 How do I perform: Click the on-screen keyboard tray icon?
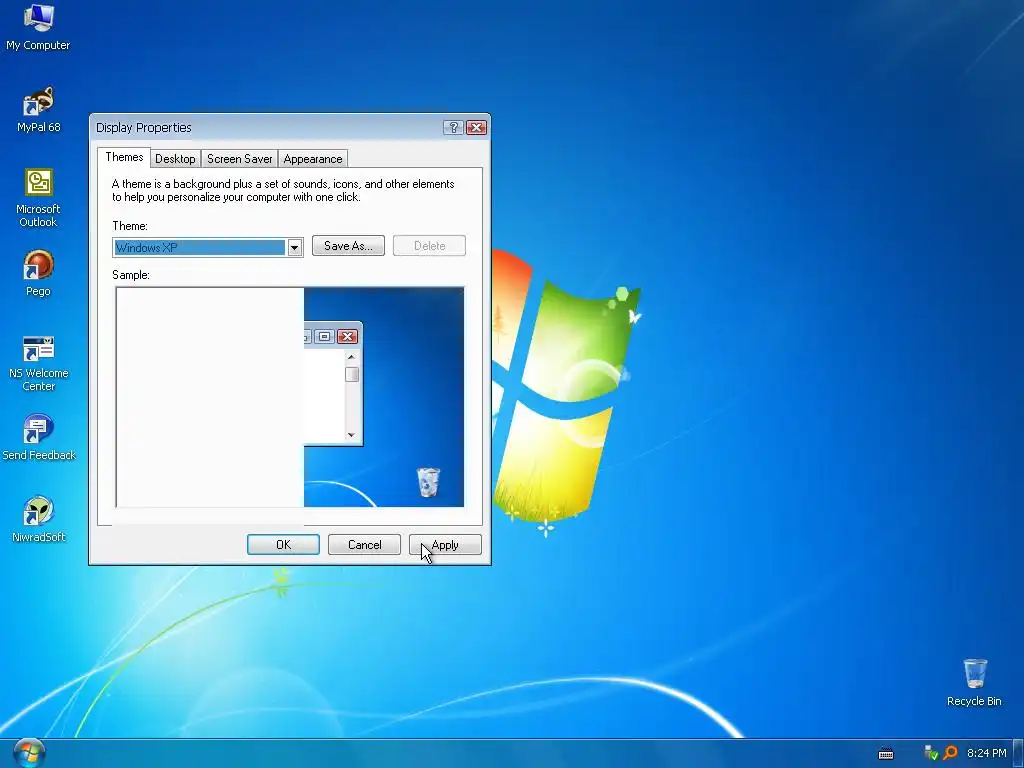click(886, 754)
